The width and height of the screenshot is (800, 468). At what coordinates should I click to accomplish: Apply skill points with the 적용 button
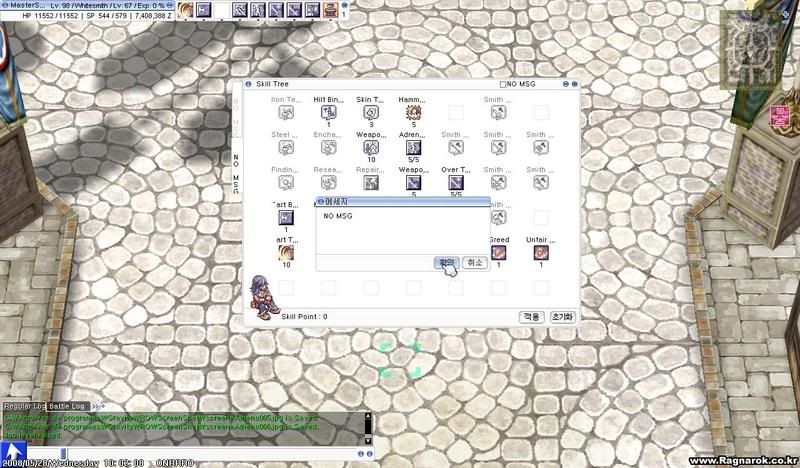pyautogui.click(x=531, y=317)
